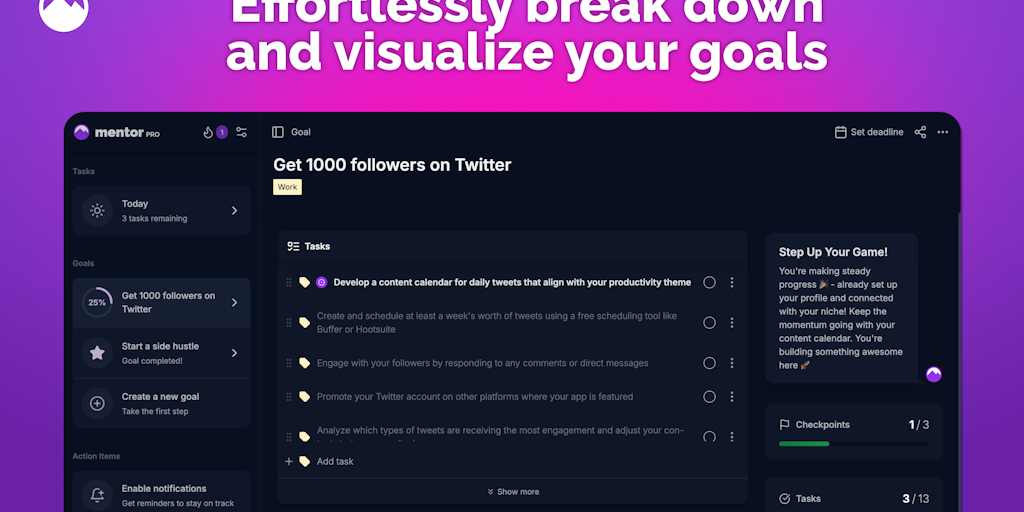Open the three-dot goal options menu

tap(942, 132)
